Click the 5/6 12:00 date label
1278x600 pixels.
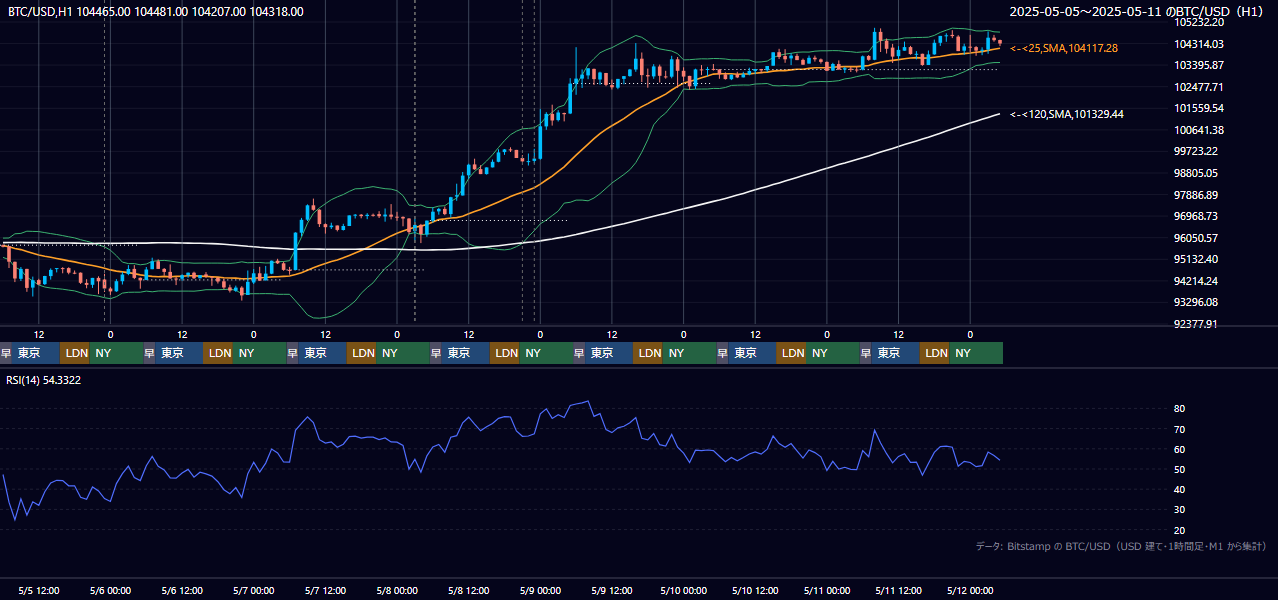pyautogui.click(x=183, y=590)
